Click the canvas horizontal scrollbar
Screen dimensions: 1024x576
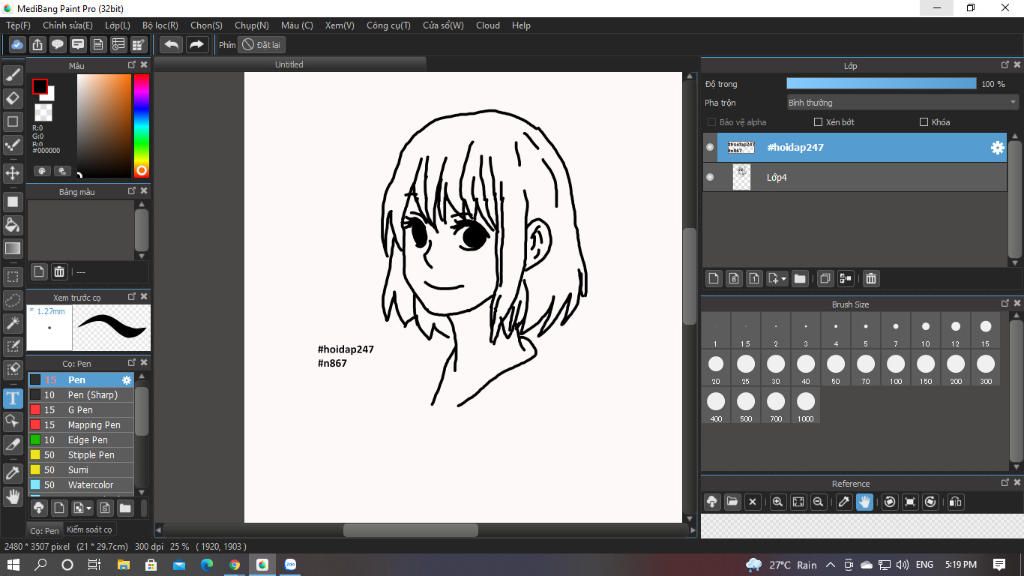coord(410,530)
